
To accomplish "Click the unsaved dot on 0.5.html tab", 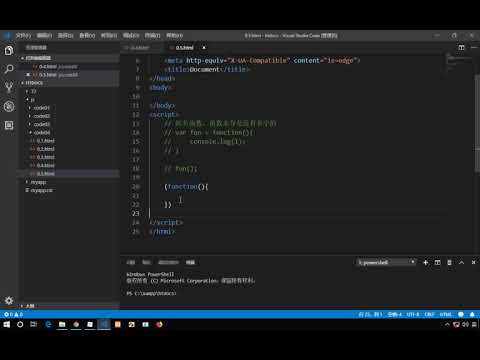I will tap(204, 48).
